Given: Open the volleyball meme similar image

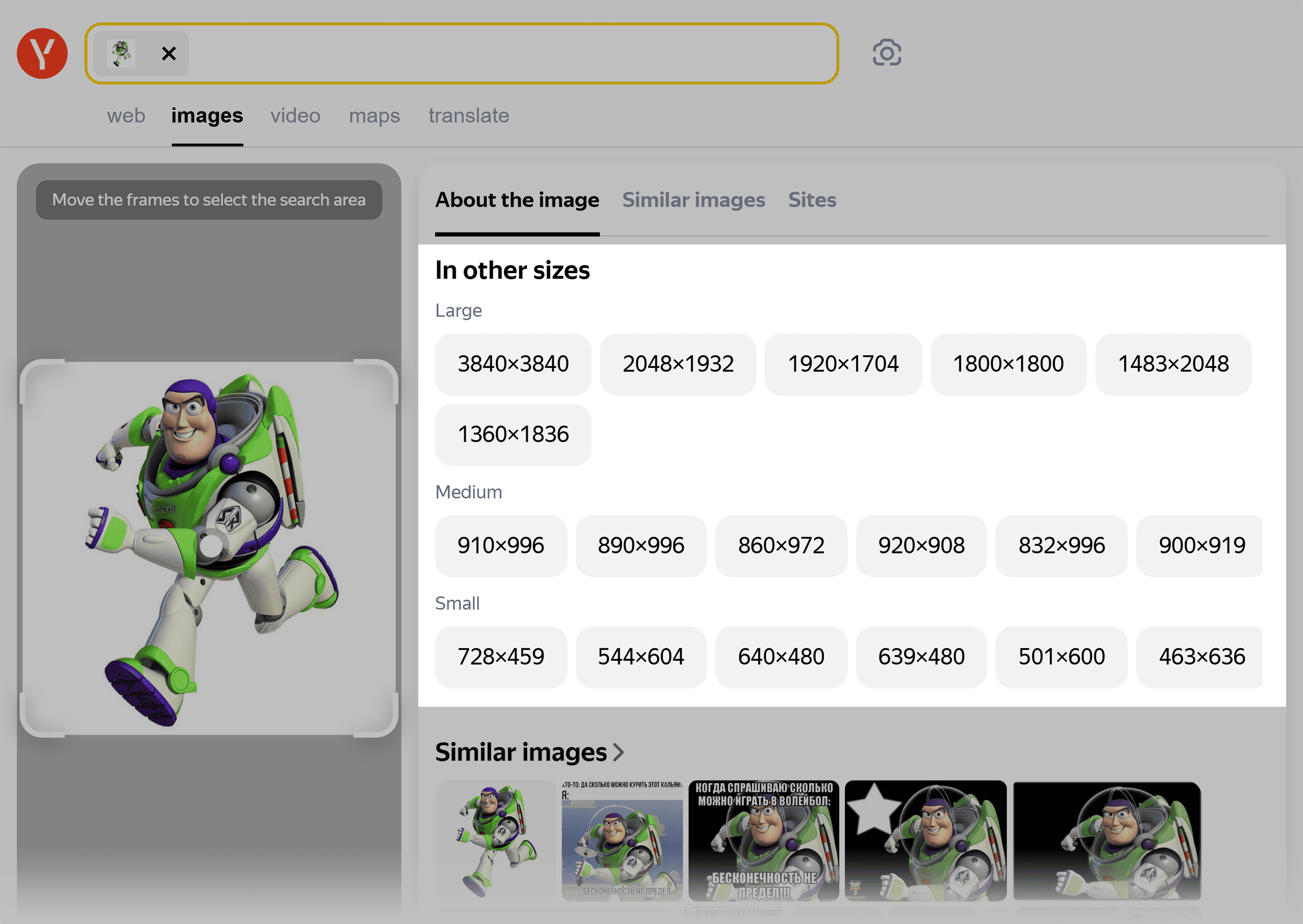Looking at the screenshot, I should click(x=764, y=841).
